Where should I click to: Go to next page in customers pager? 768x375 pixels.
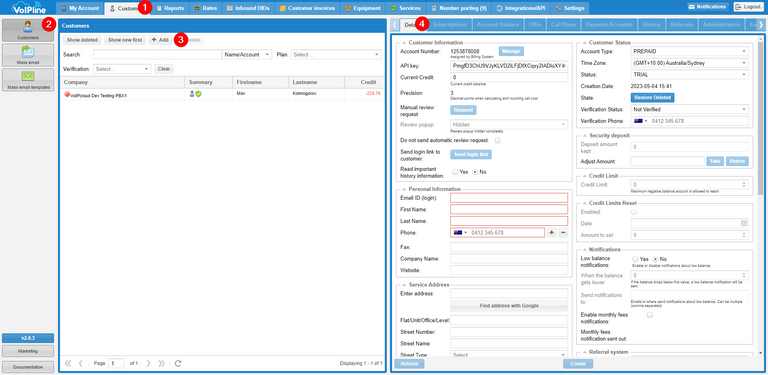148,363
